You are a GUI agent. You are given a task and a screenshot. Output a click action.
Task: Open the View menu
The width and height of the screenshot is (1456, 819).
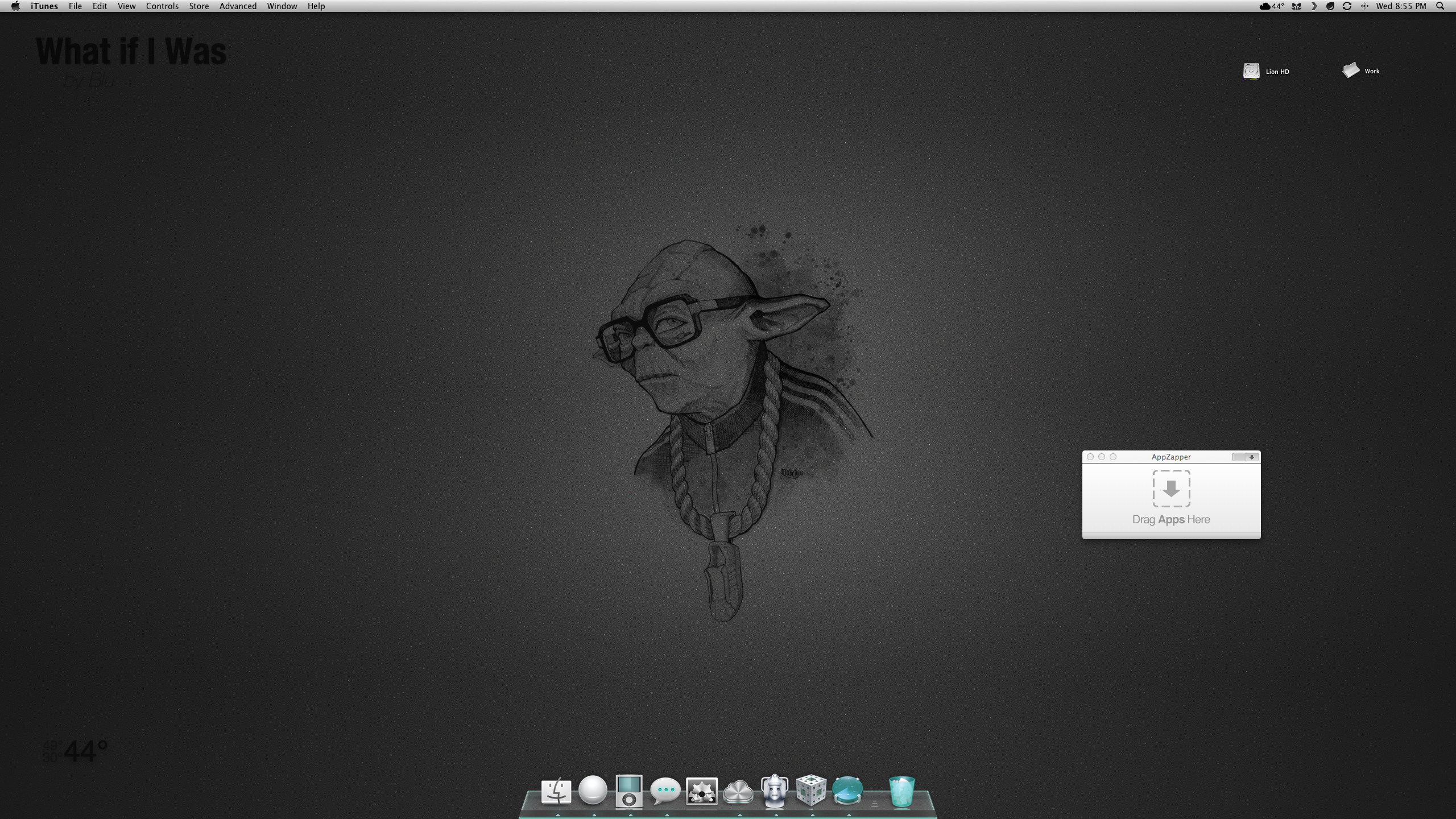click(x=126, y=6)
